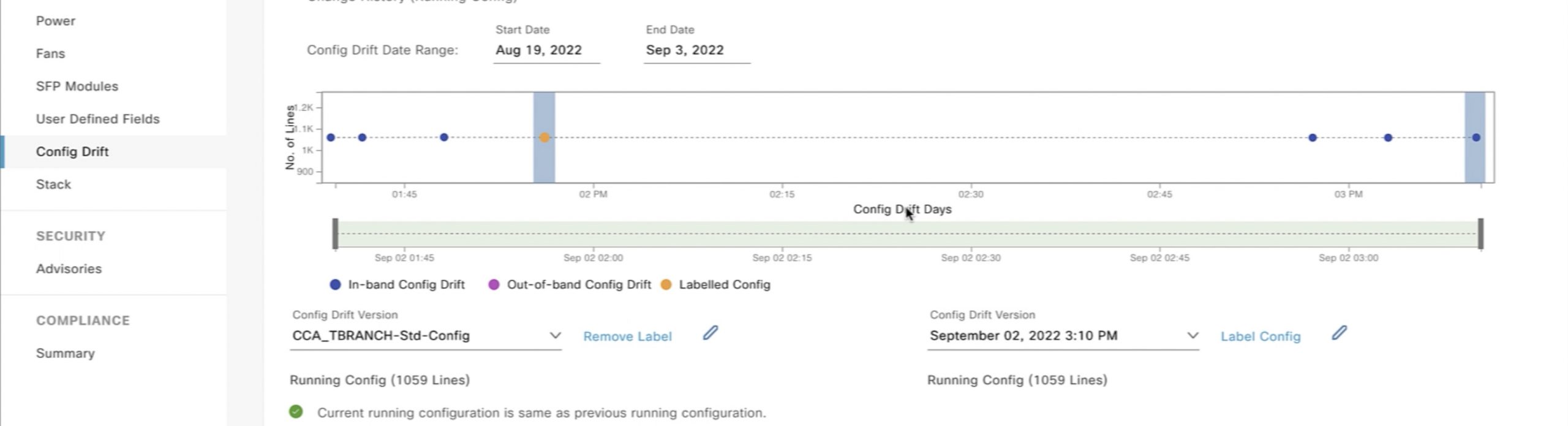1568x426 pixels.
Task: Toggle the In-band Config Drift legend dot
Action: click(335, 284)
